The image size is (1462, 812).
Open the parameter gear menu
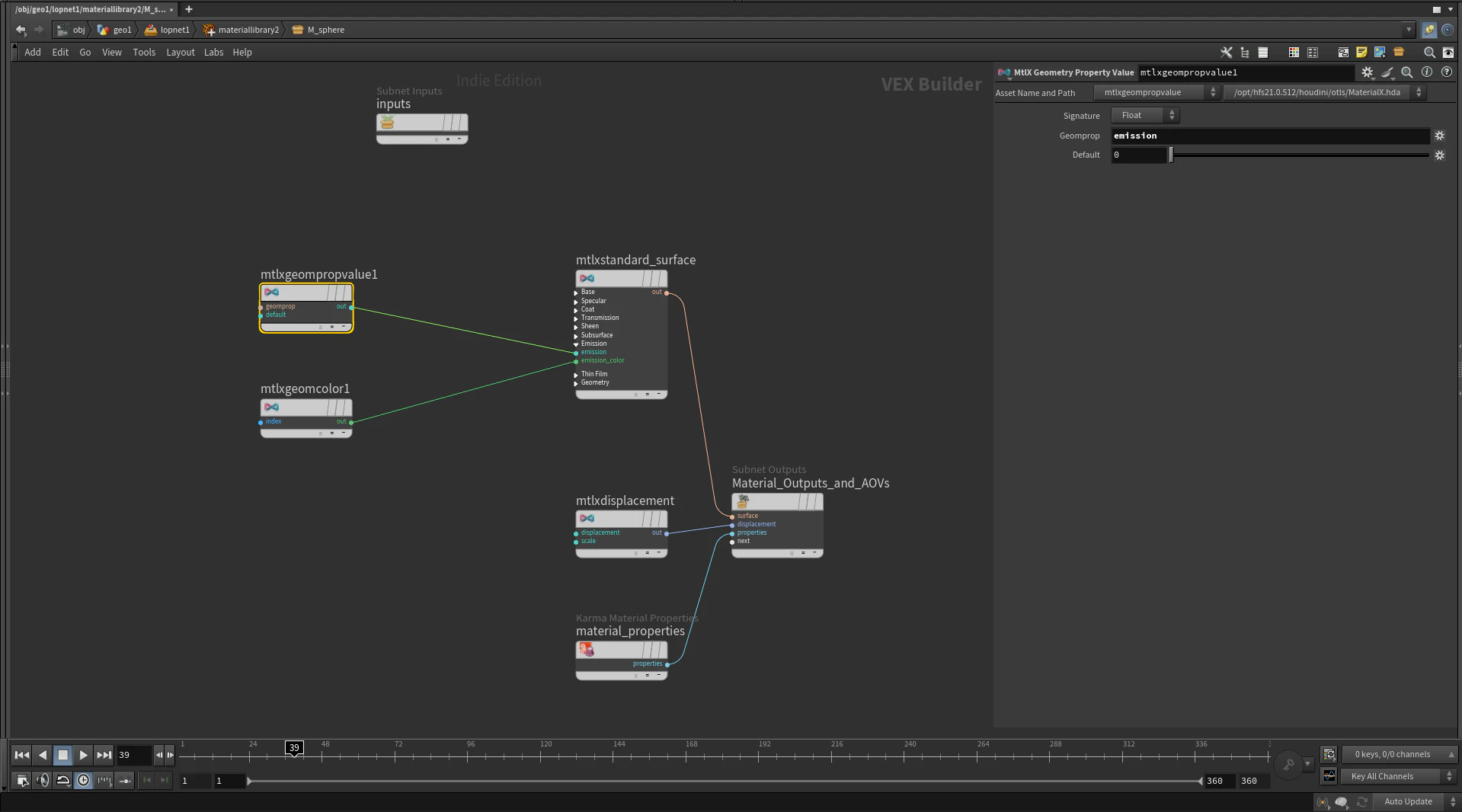[x=1368, y=72]
